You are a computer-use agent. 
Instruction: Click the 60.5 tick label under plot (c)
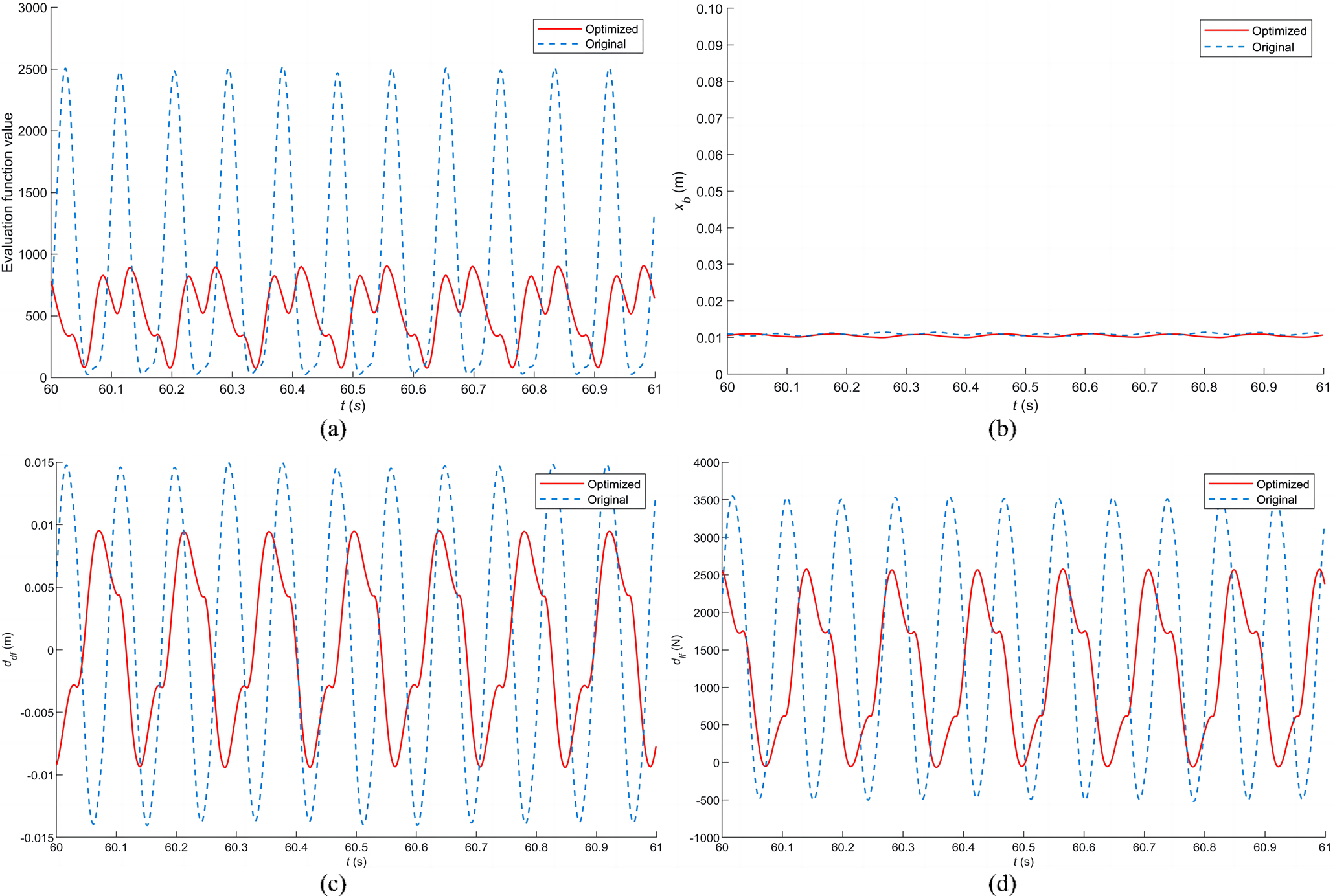click(356, 847)
